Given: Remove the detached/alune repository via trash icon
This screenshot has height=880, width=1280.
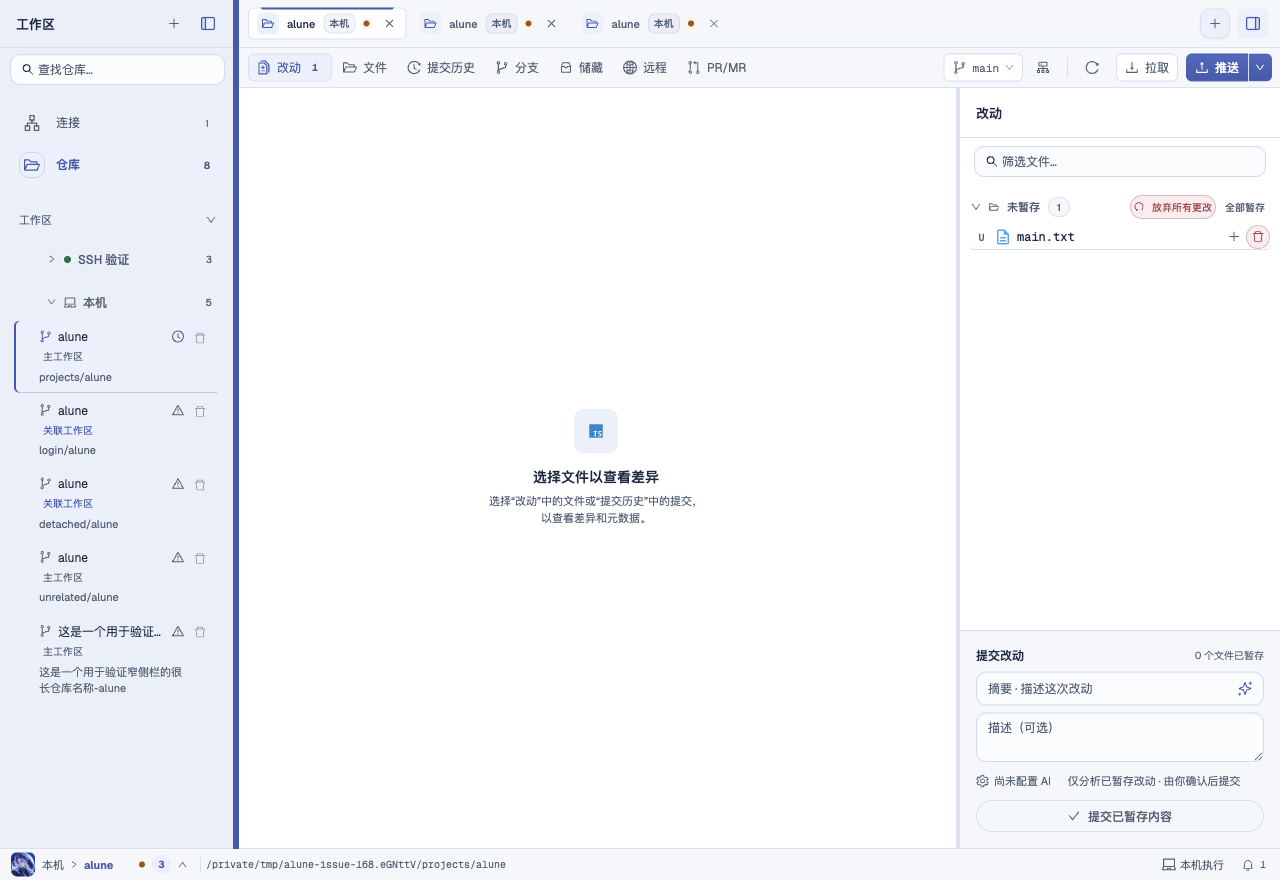Looking at the screenshot, I should [200, 485].
